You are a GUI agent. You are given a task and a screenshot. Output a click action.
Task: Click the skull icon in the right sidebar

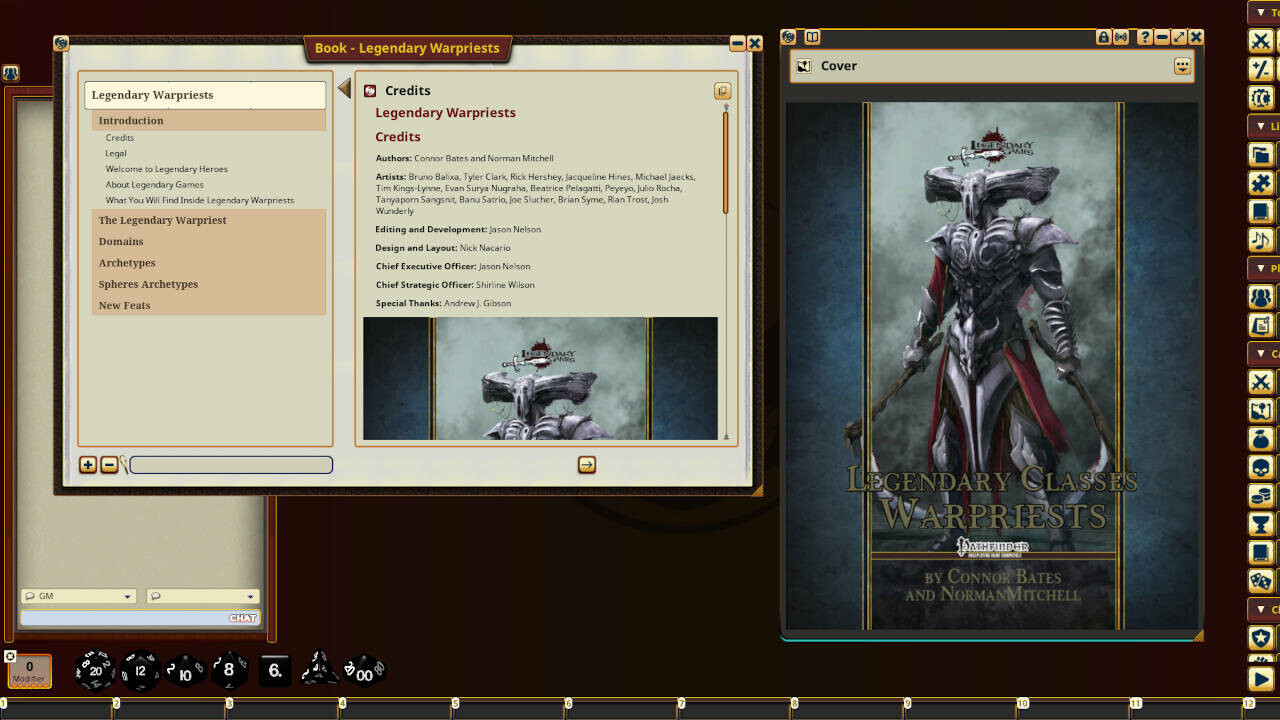tap(1259, 466)
